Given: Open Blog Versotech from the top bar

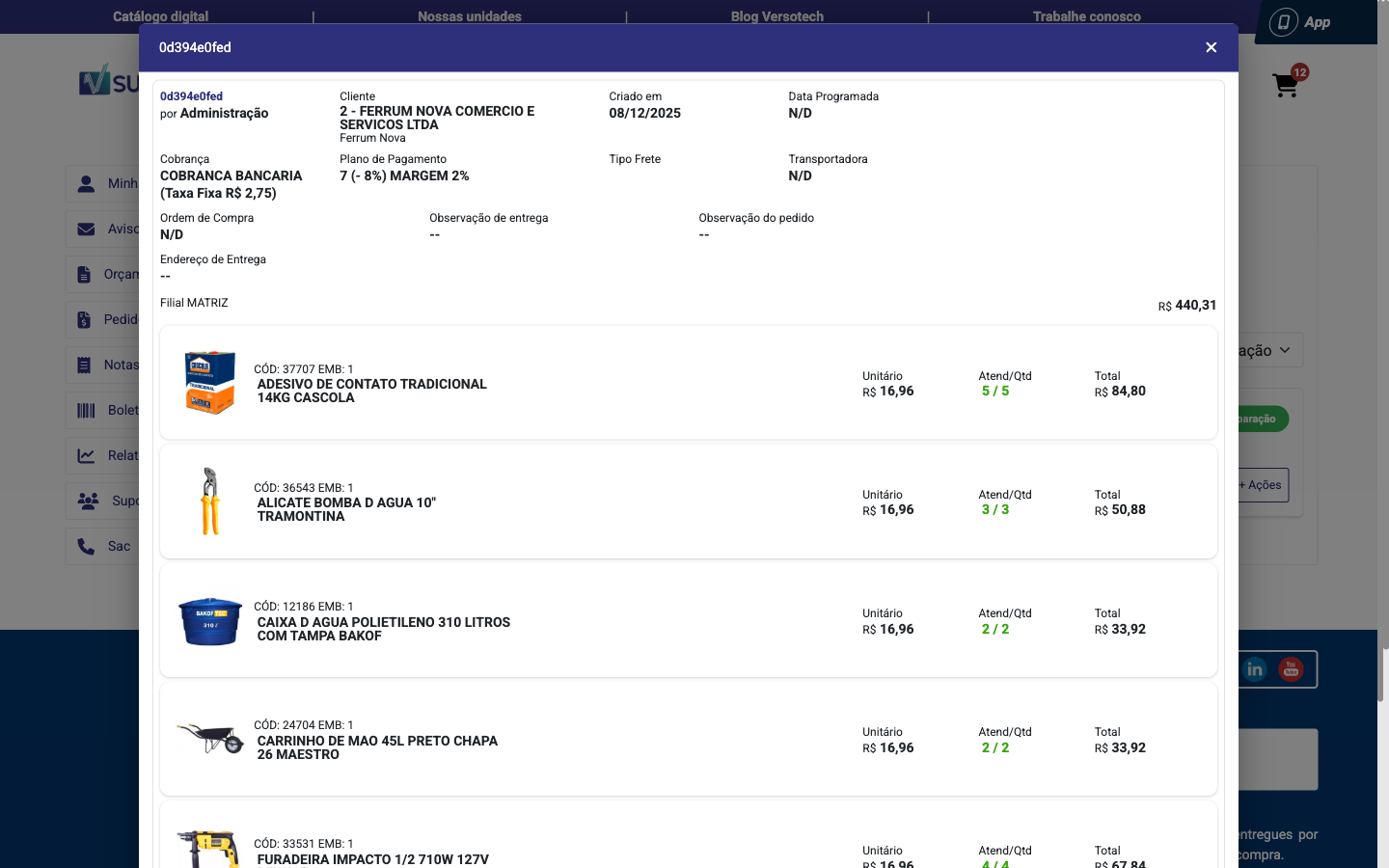Looking at the screenshot, I should [776, 15].
